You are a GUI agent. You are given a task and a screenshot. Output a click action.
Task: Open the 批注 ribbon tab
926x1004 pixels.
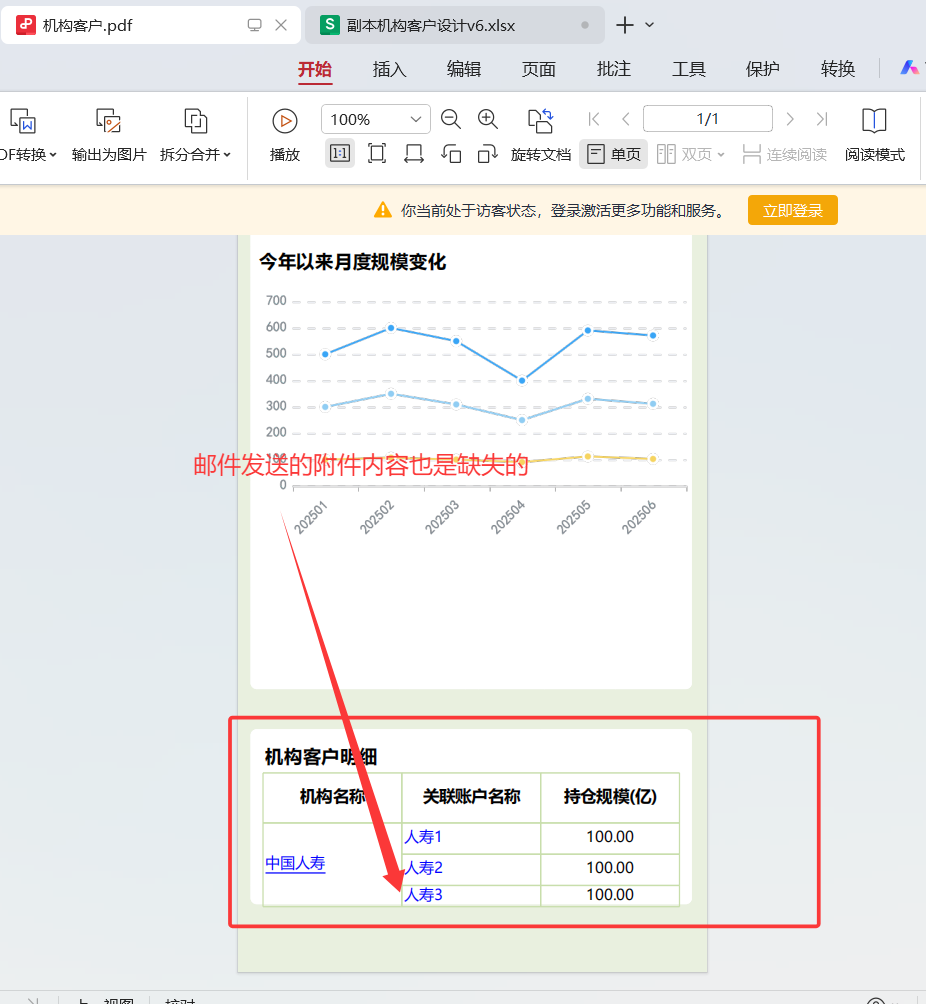point(613,69)
